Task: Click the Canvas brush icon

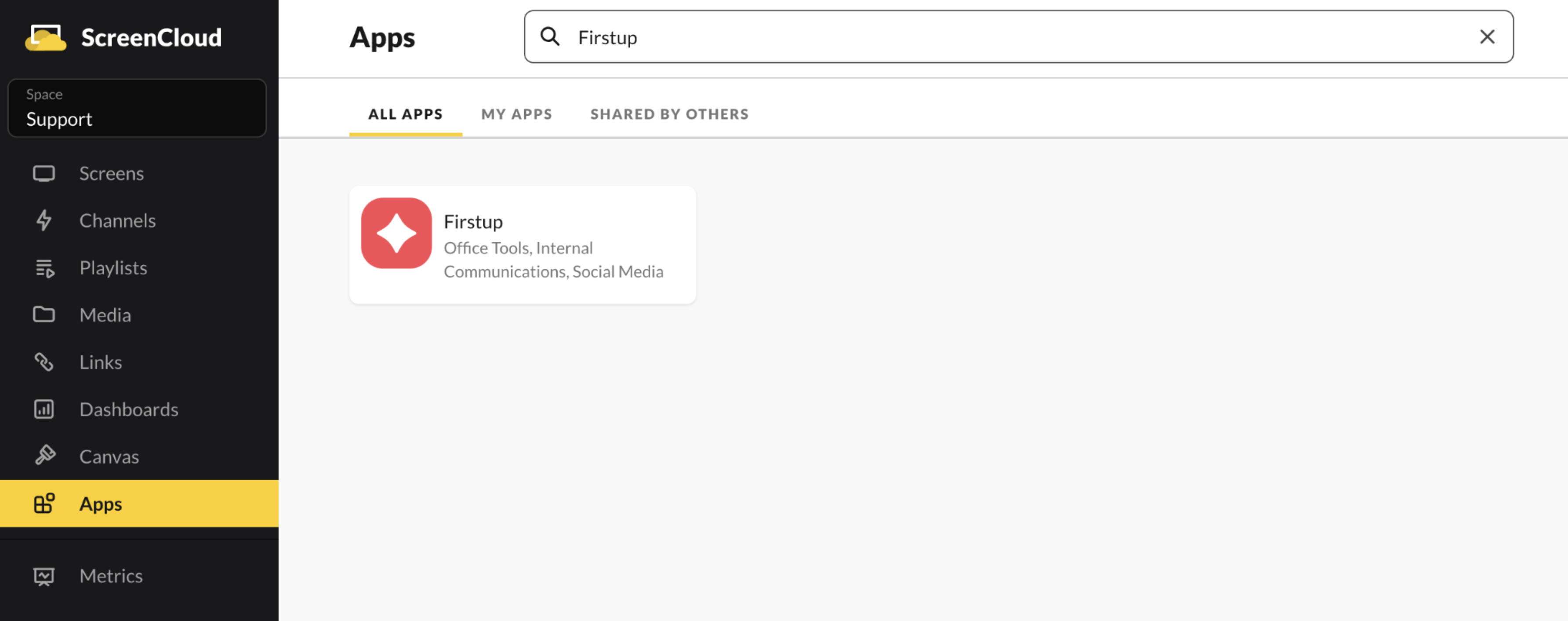Action: click(x=44, y=456)
